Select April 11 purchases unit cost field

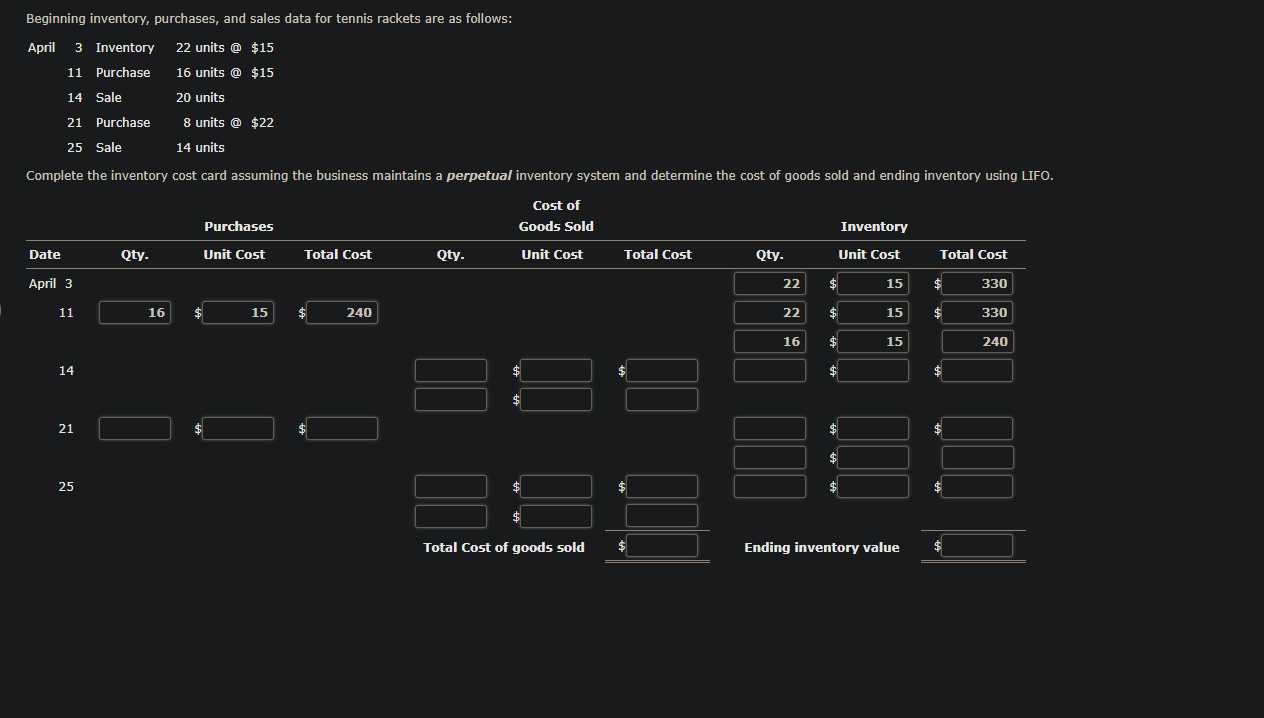238,313
